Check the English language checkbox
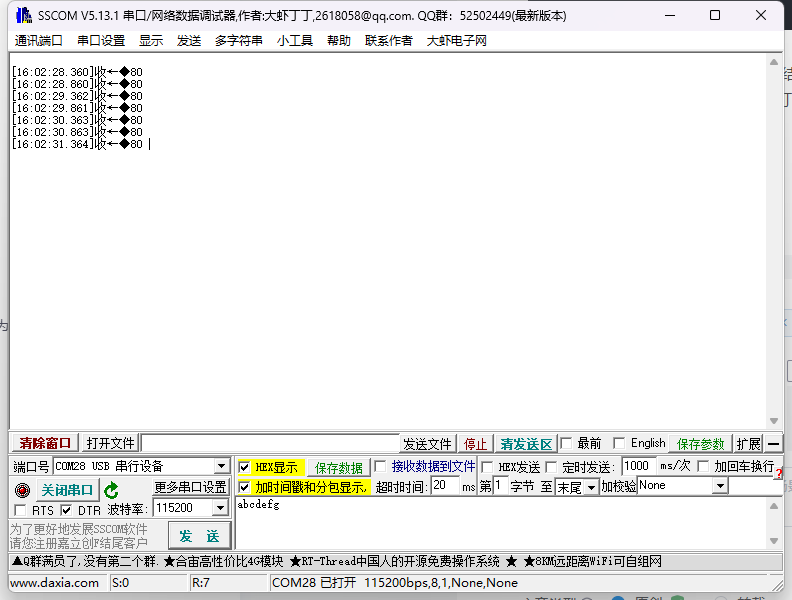This screenshot has height=600, width=792. click(x=619, y=443)
